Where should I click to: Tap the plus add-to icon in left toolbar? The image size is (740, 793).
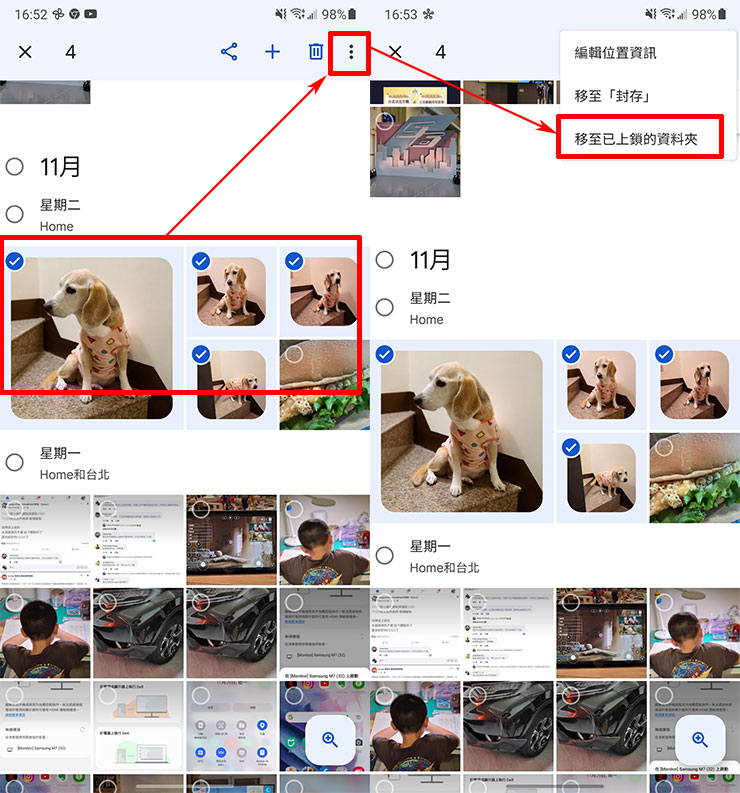point(273,52)
